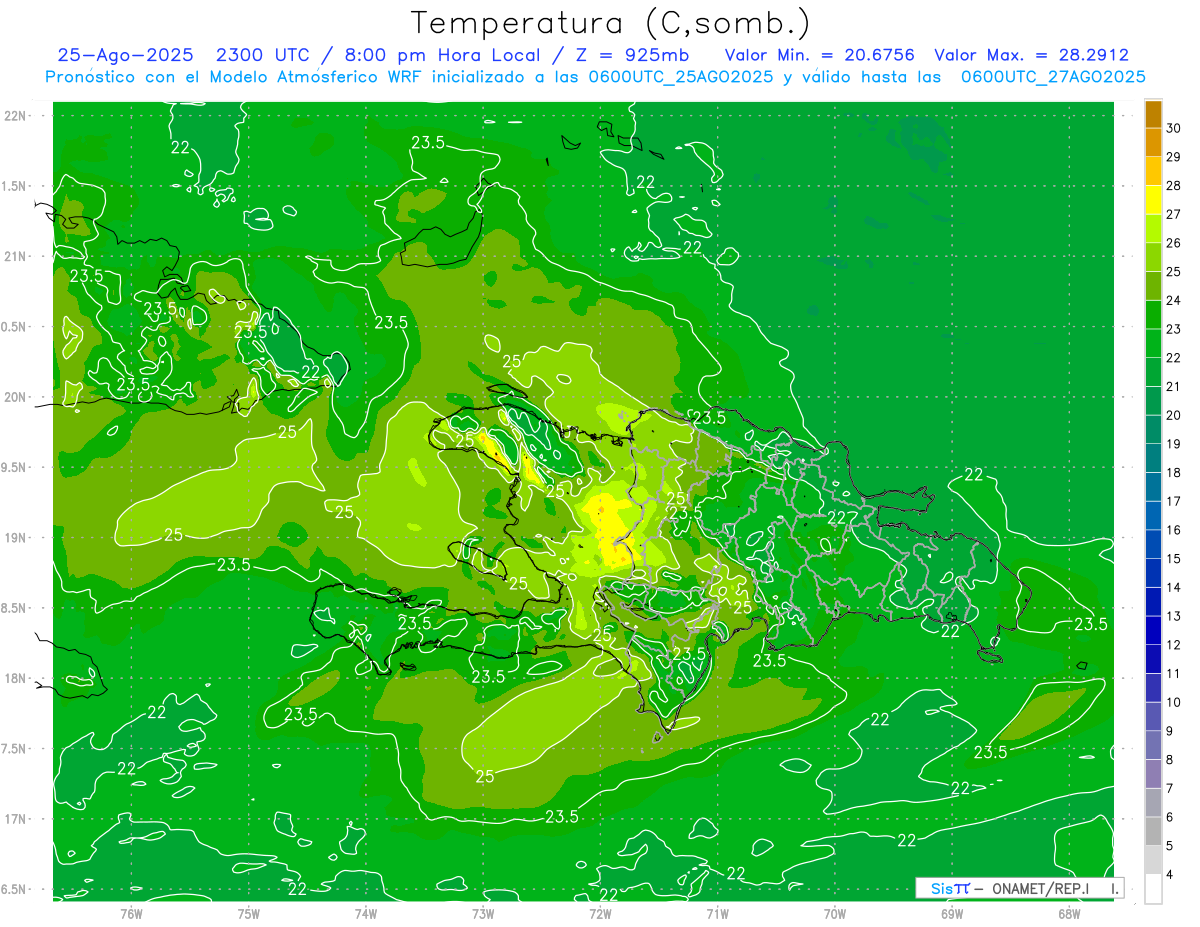The height and width of the screenshot is (927, 1200).
Task: Click the "69W" longitude axis label
Action: (x=952, y=913)
